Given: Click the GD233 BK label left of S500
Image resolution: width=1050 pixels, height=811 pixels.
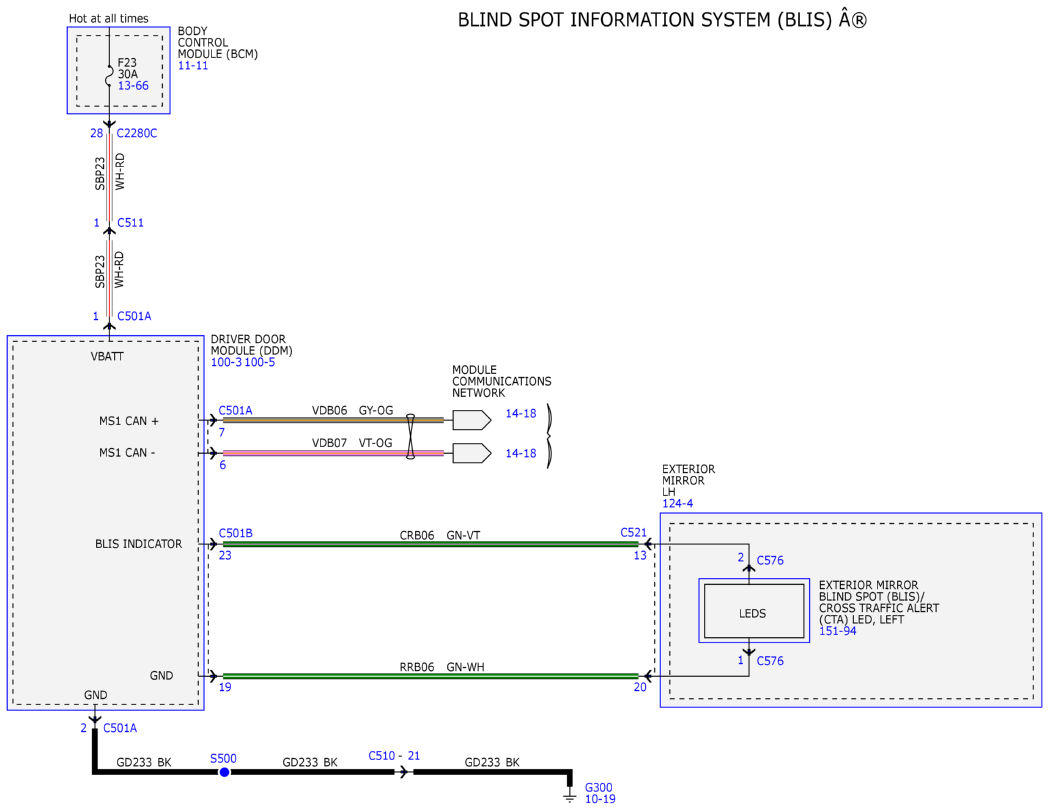Looking at the screenshot, I should tap(144, 762).
